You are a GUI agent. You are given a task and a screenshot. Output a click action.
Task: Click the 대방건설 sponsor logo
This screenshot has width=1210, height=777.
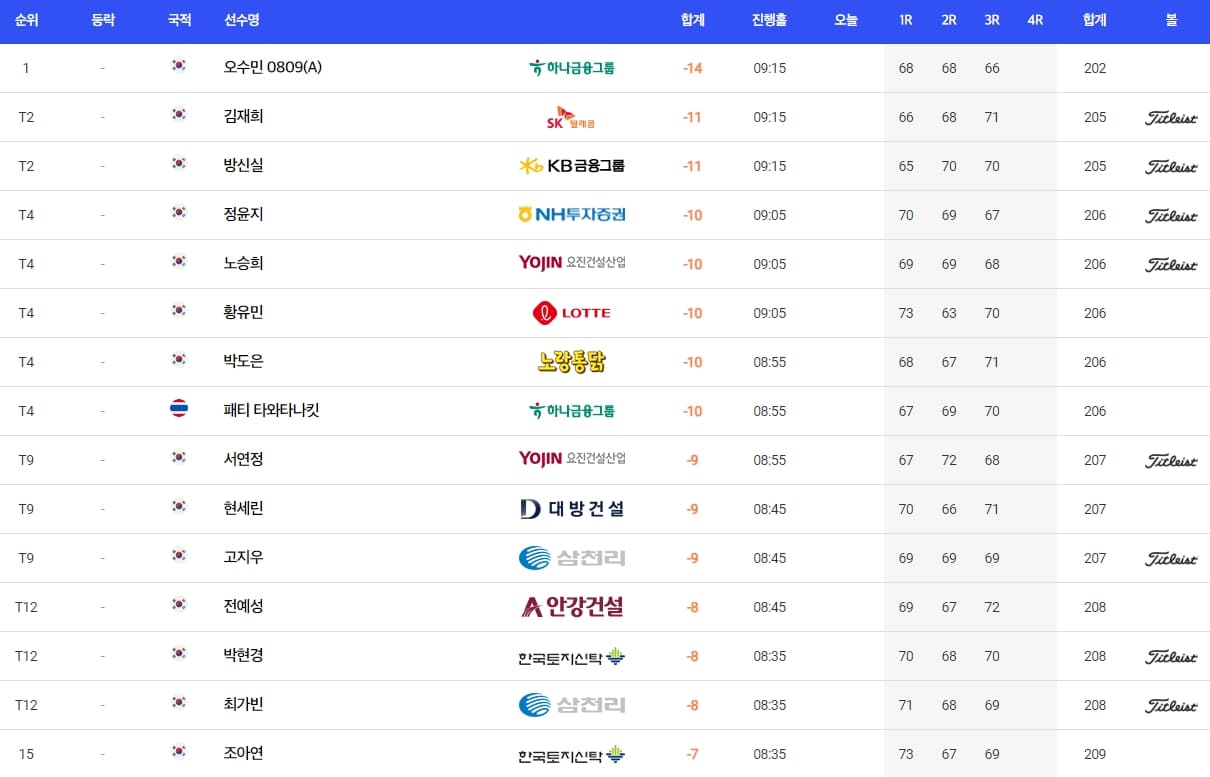(x=571, y=508)
